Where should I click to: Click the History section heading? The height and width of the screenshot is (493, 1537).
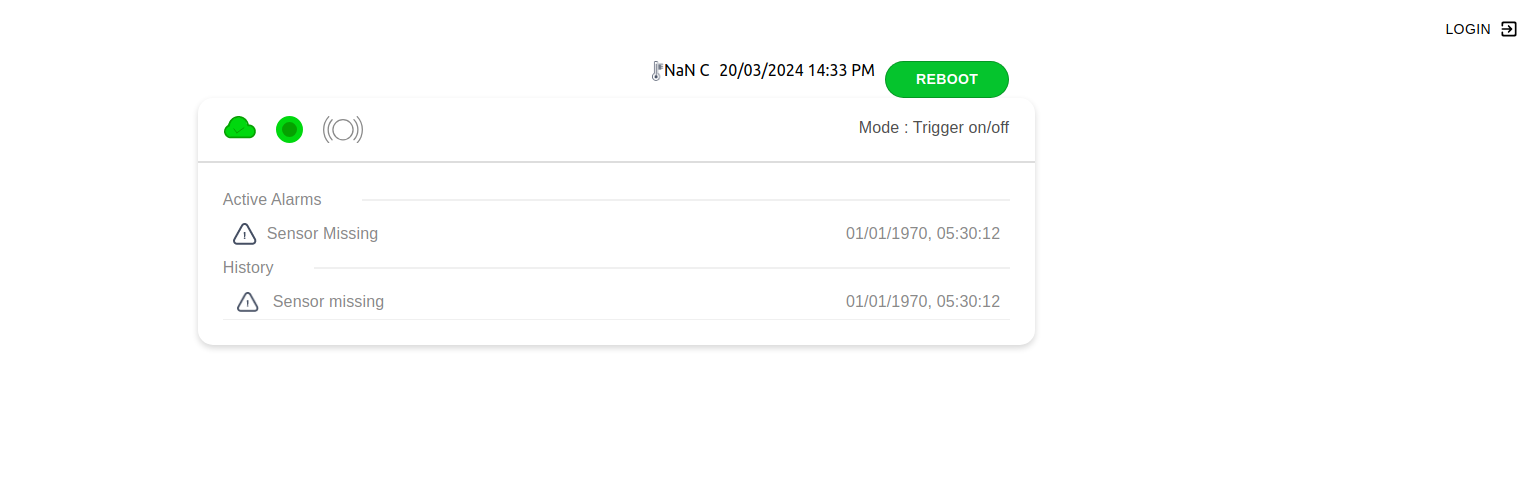tap(248, 268)
